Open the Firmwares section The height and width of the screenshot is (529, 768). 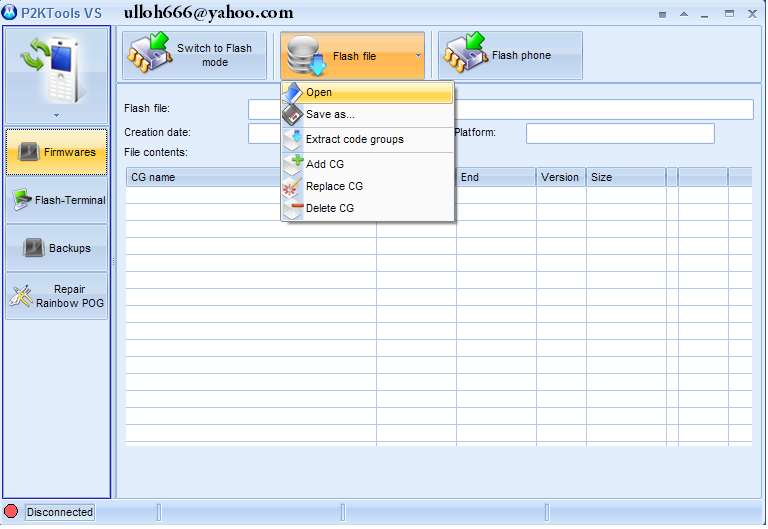pos(56,152)
